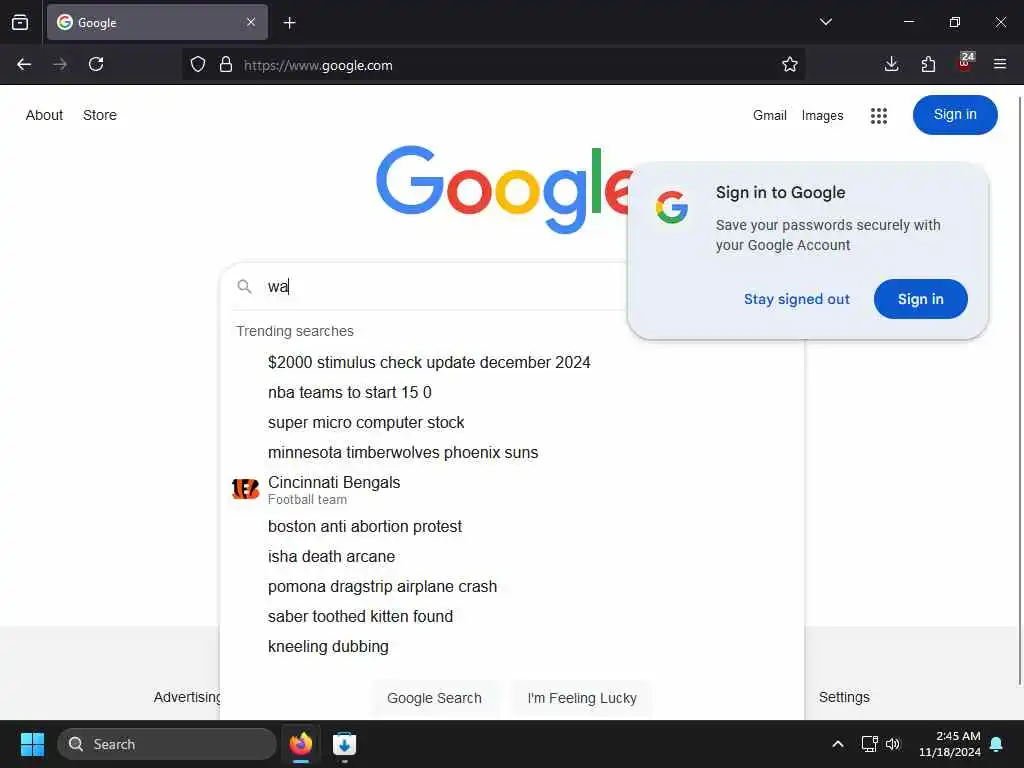Close the Google browser tab
Viewport: 1024px width, 768px height.
pos(251,22)
